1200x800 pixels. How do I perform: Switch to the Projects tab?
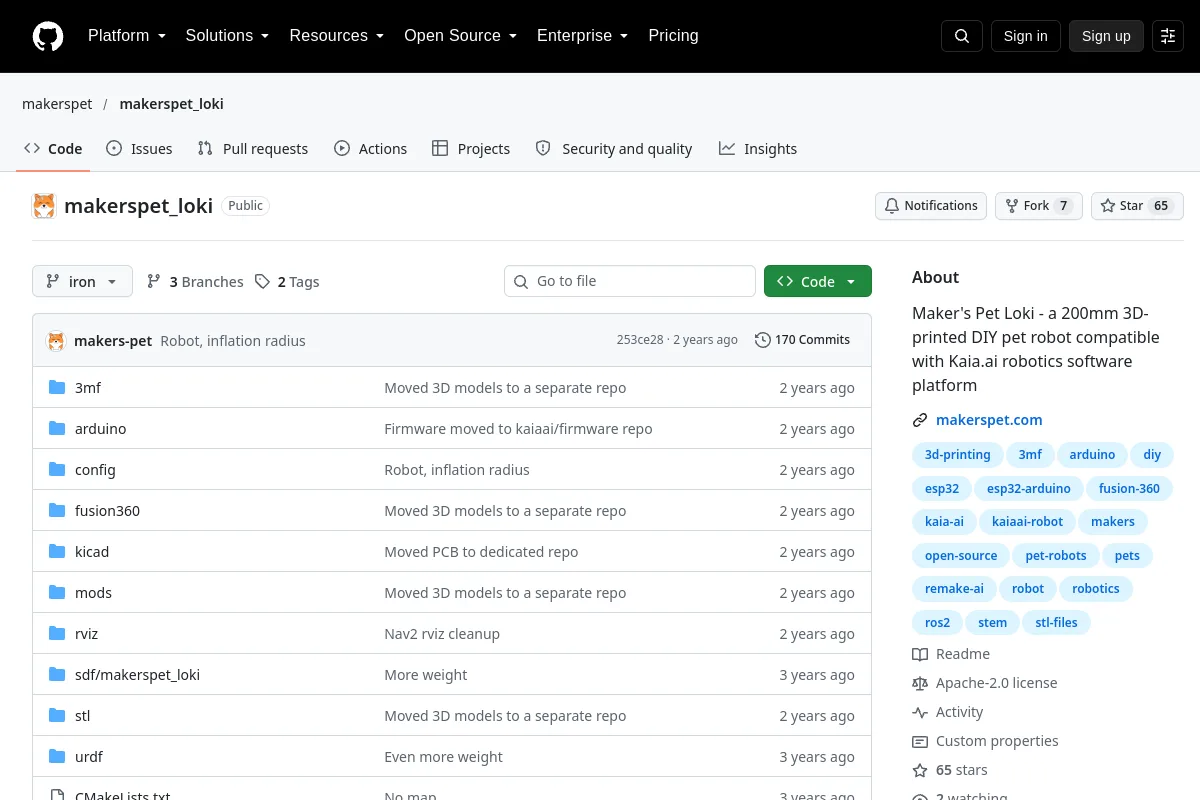pos(471,149)
